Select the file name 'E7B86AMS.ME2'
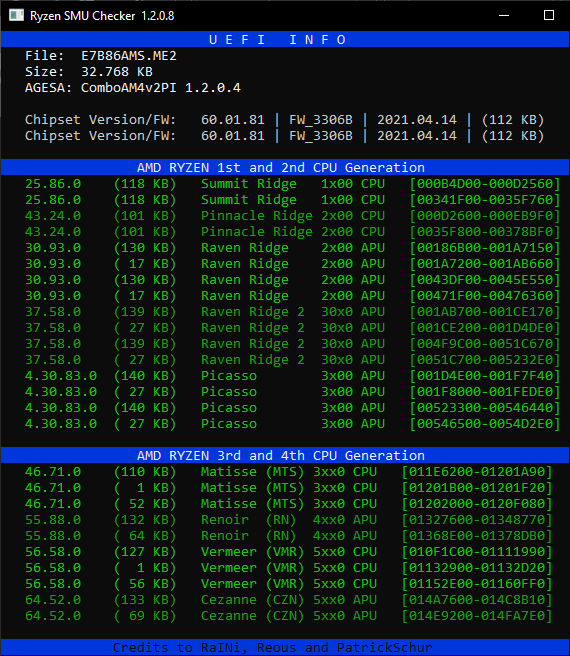570x656 pixels. [x=128, y=56]
